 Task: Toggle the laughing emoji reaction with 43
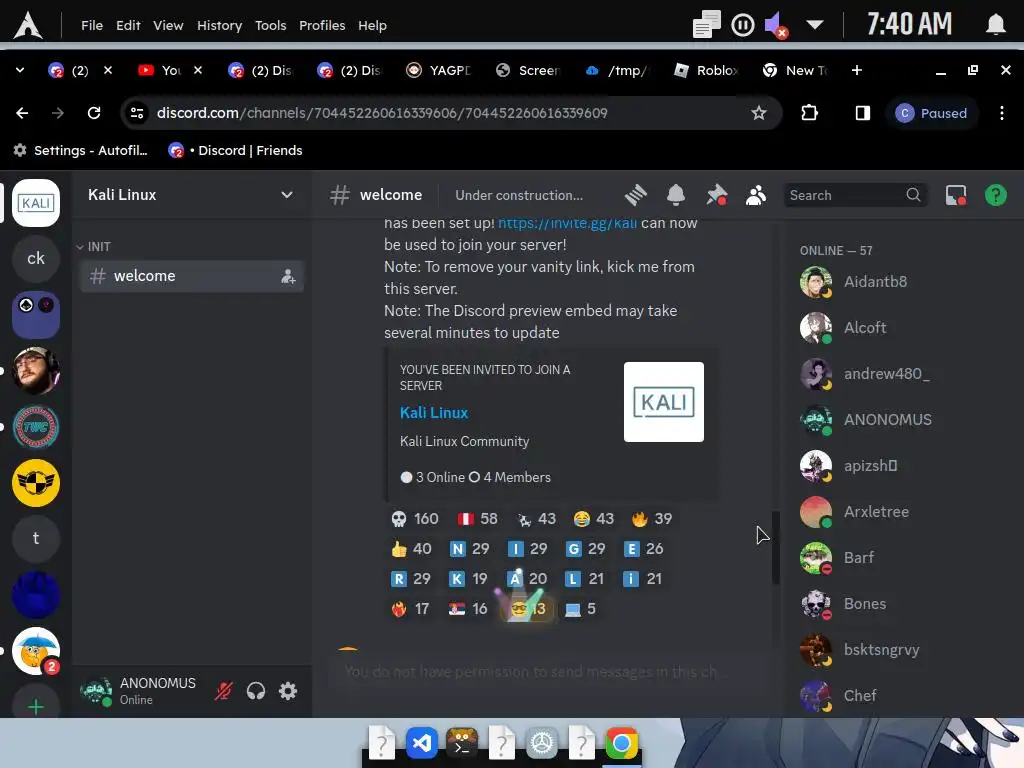594,519
